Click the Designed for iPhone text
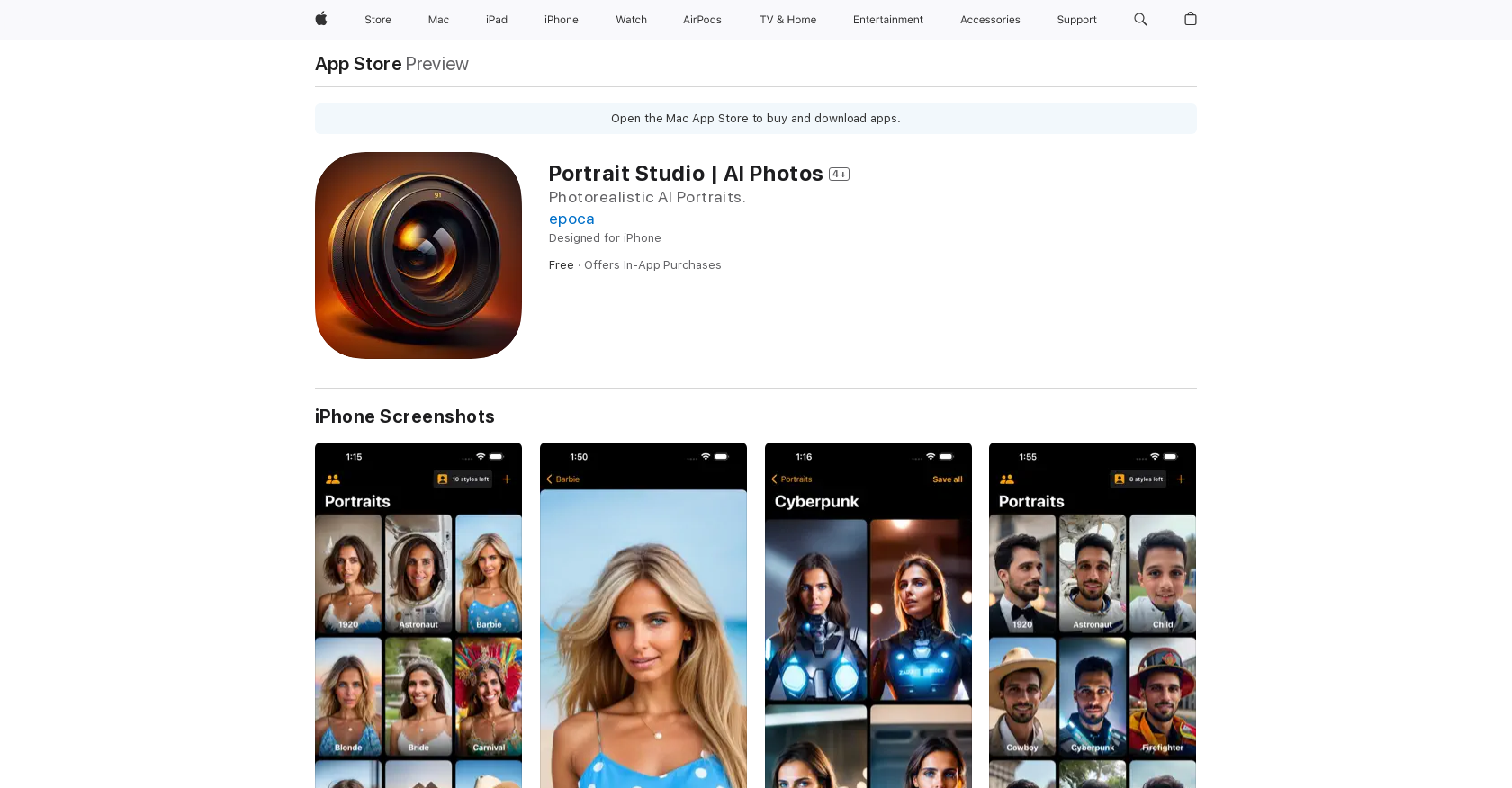This screenshot has height=788, width=1512. pyautogui.click(x=605, y=238)
